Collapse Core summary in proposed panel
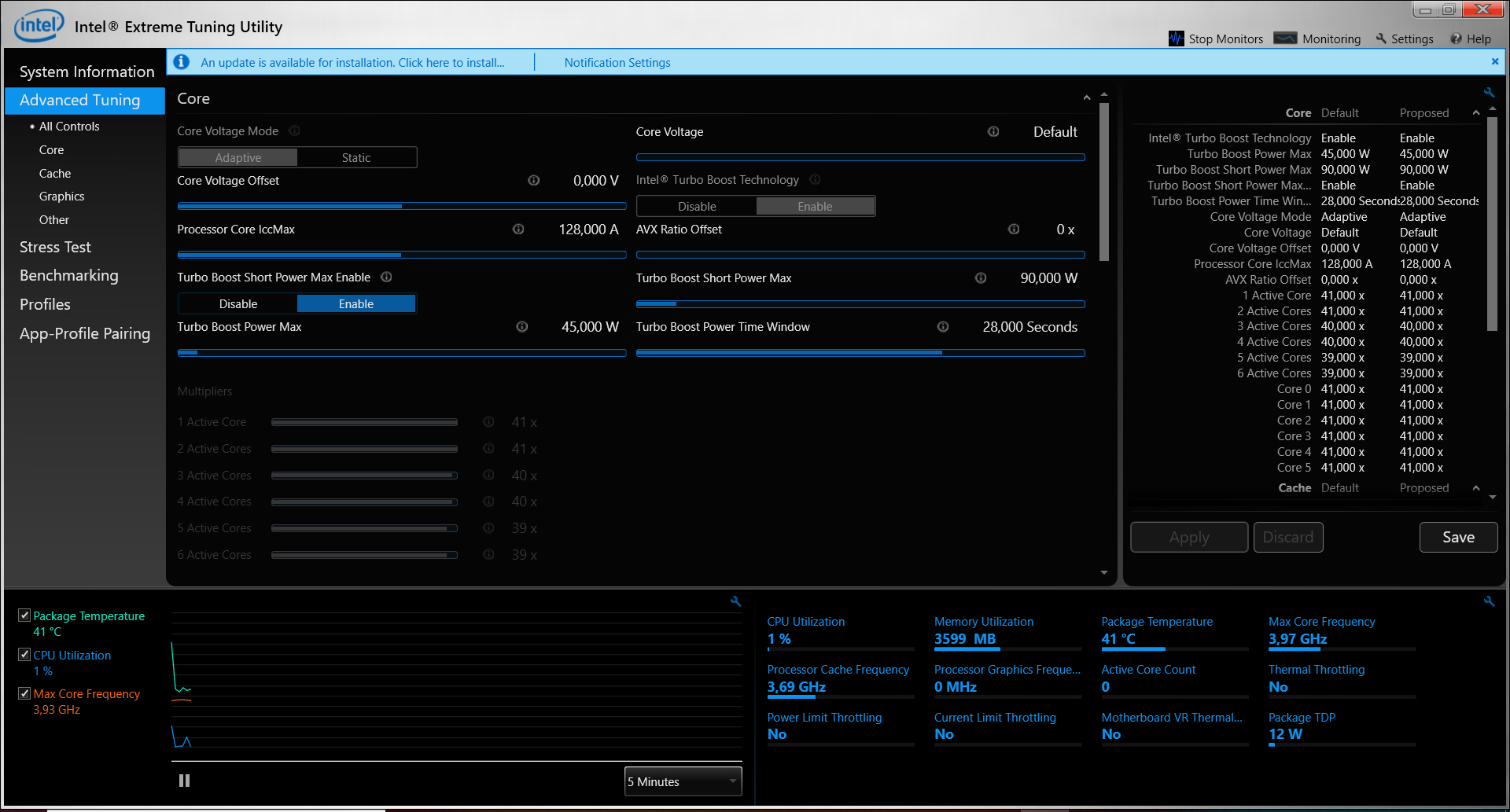Viewport: 1510px width, 812px height. pos(1476,113)
